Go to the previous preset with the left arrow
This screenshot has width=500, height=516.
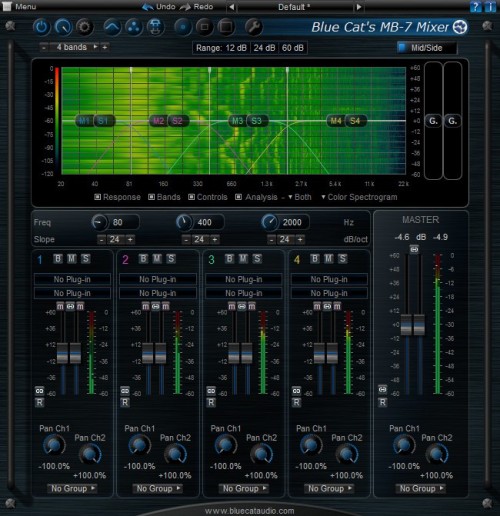click(232, 7)
